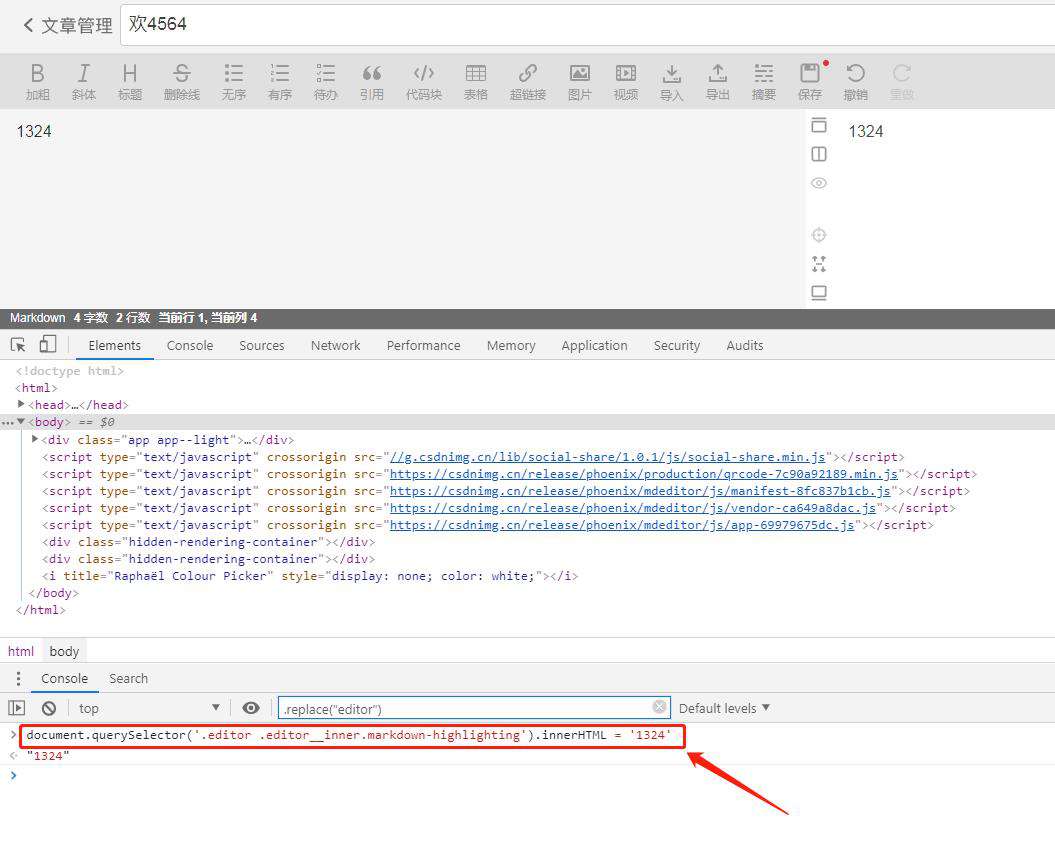Open the 摘要 summary tool
The image size is (1055, 845).
[764, 81]
